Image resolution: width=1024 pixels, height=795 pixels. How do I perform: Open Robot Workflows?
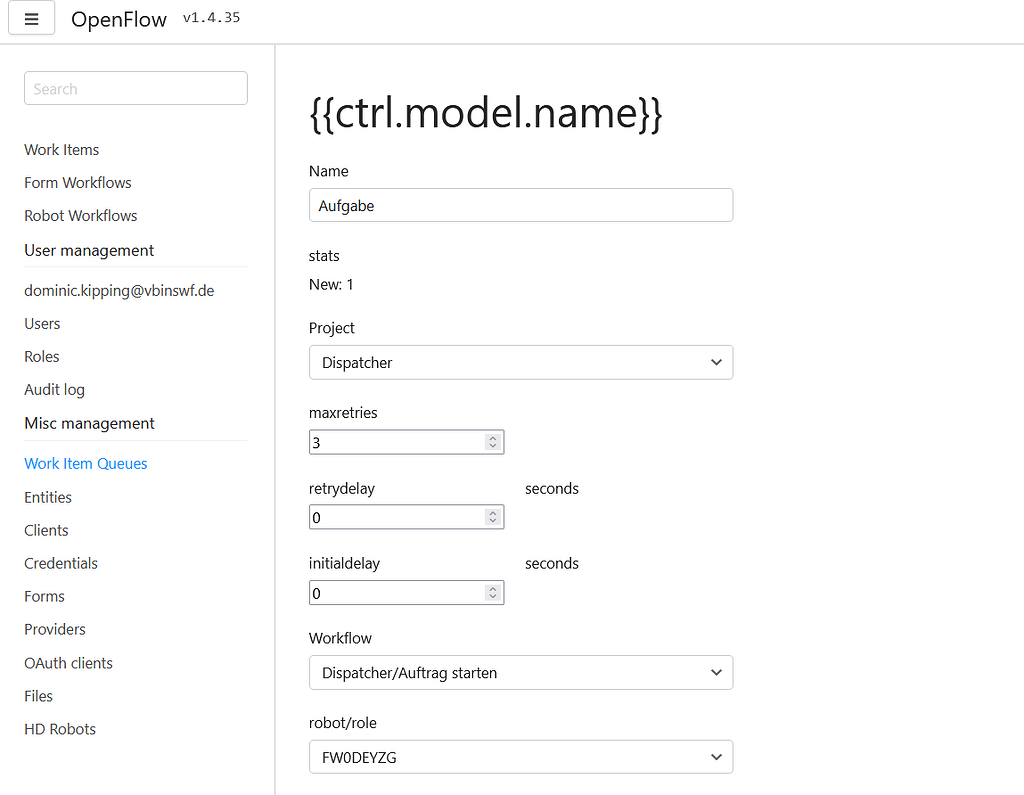[80, 215]
